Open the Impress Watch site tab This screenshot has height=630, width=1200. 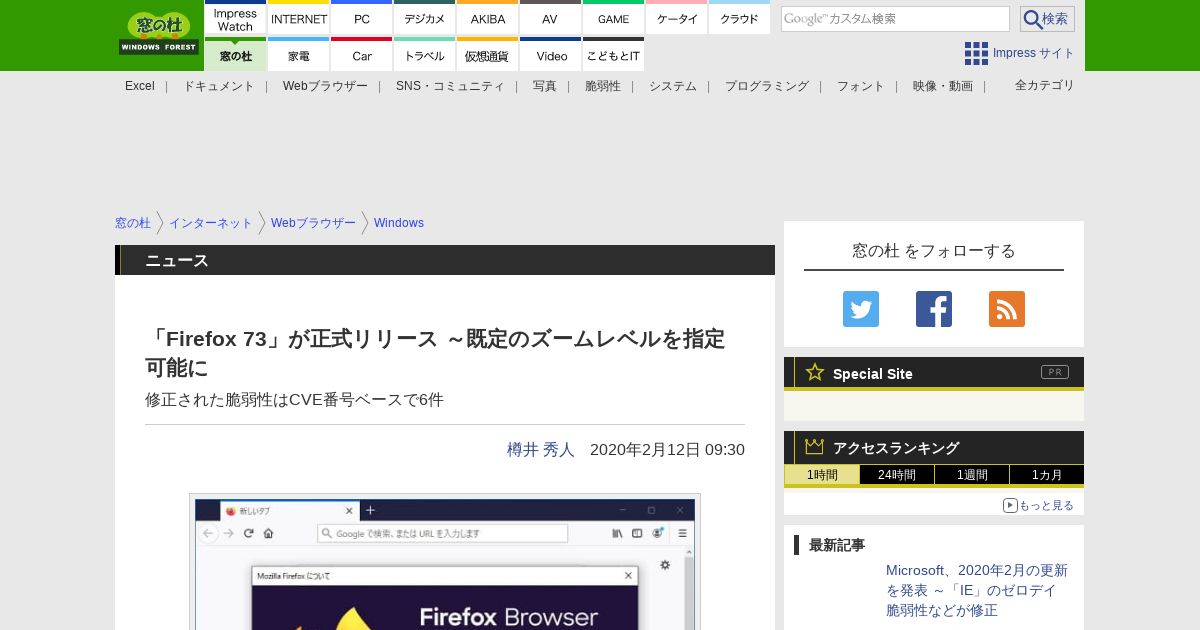point(235,18)
